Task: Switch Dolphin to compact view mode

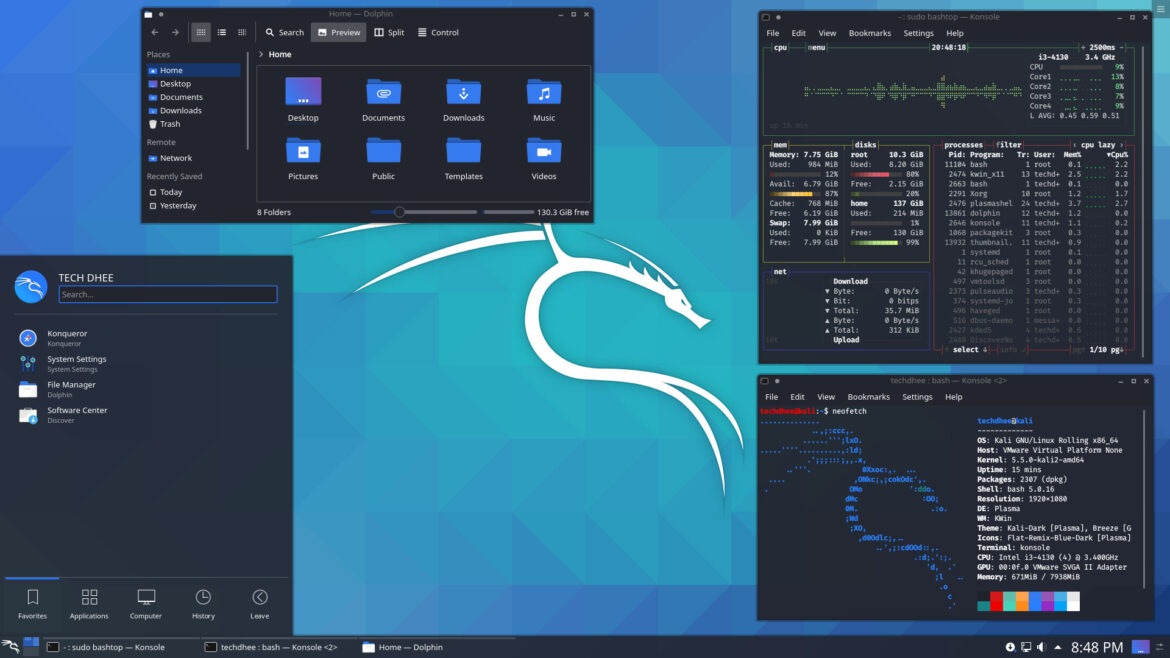Action: coord(241,32)
